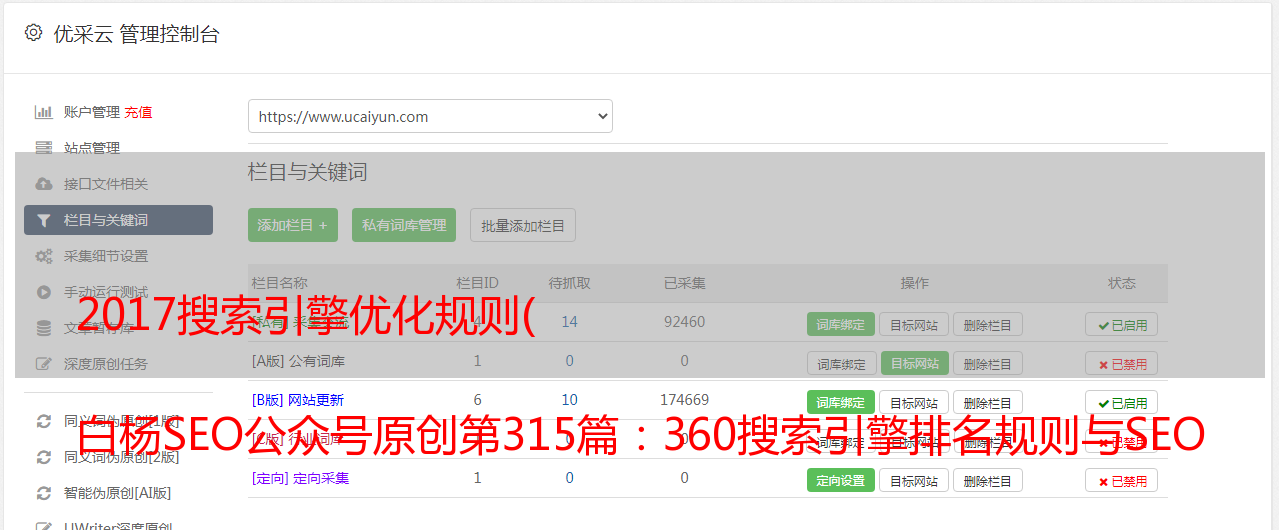The width and height of the screenshot is (1279, 530).
Task: Click 词库绑定 for [B版] 网站更新
Action: (841, 402)
